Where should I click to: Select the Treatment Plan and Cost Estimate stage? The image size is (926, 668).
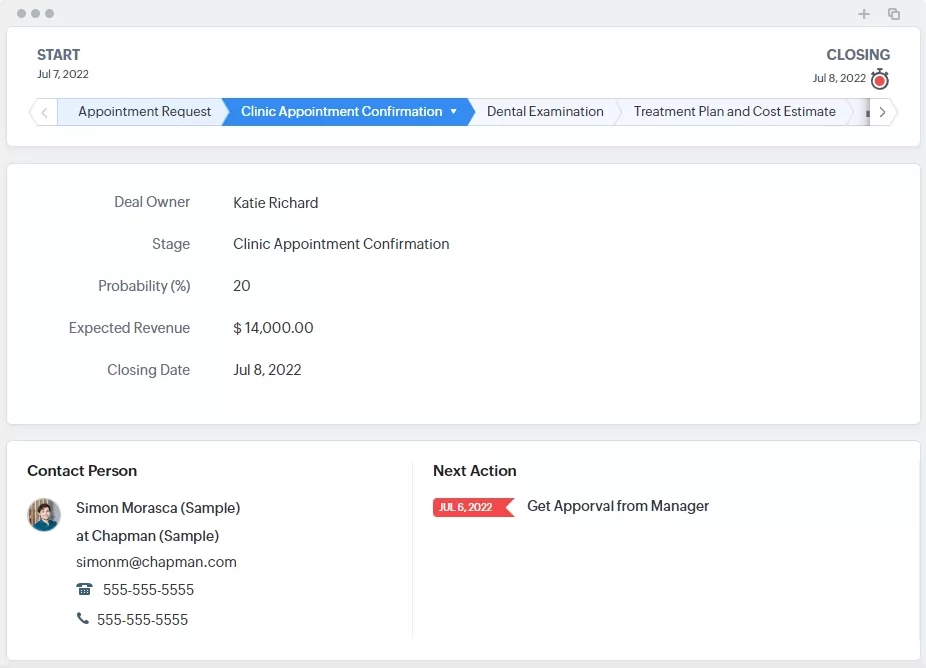pyautogui.click(x=734, y=112)
